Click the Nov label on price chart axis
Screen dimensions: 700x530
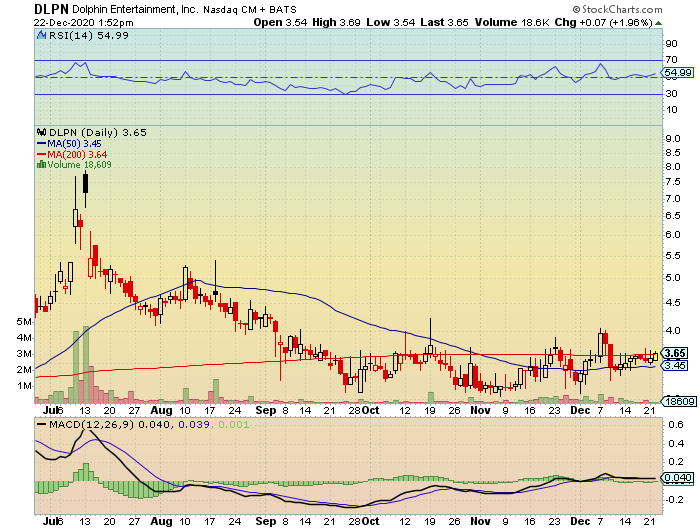tap(480, 410)
